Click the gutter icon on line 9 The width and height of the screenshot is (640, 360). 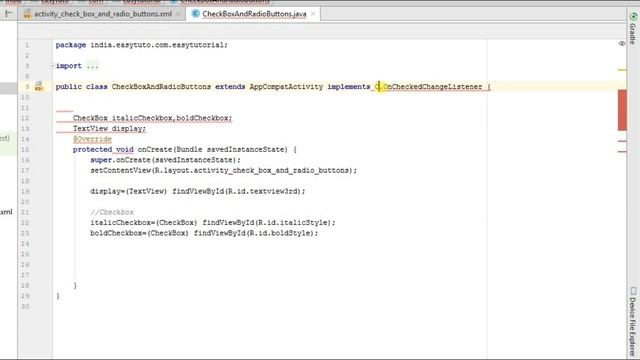click(39, 86)
